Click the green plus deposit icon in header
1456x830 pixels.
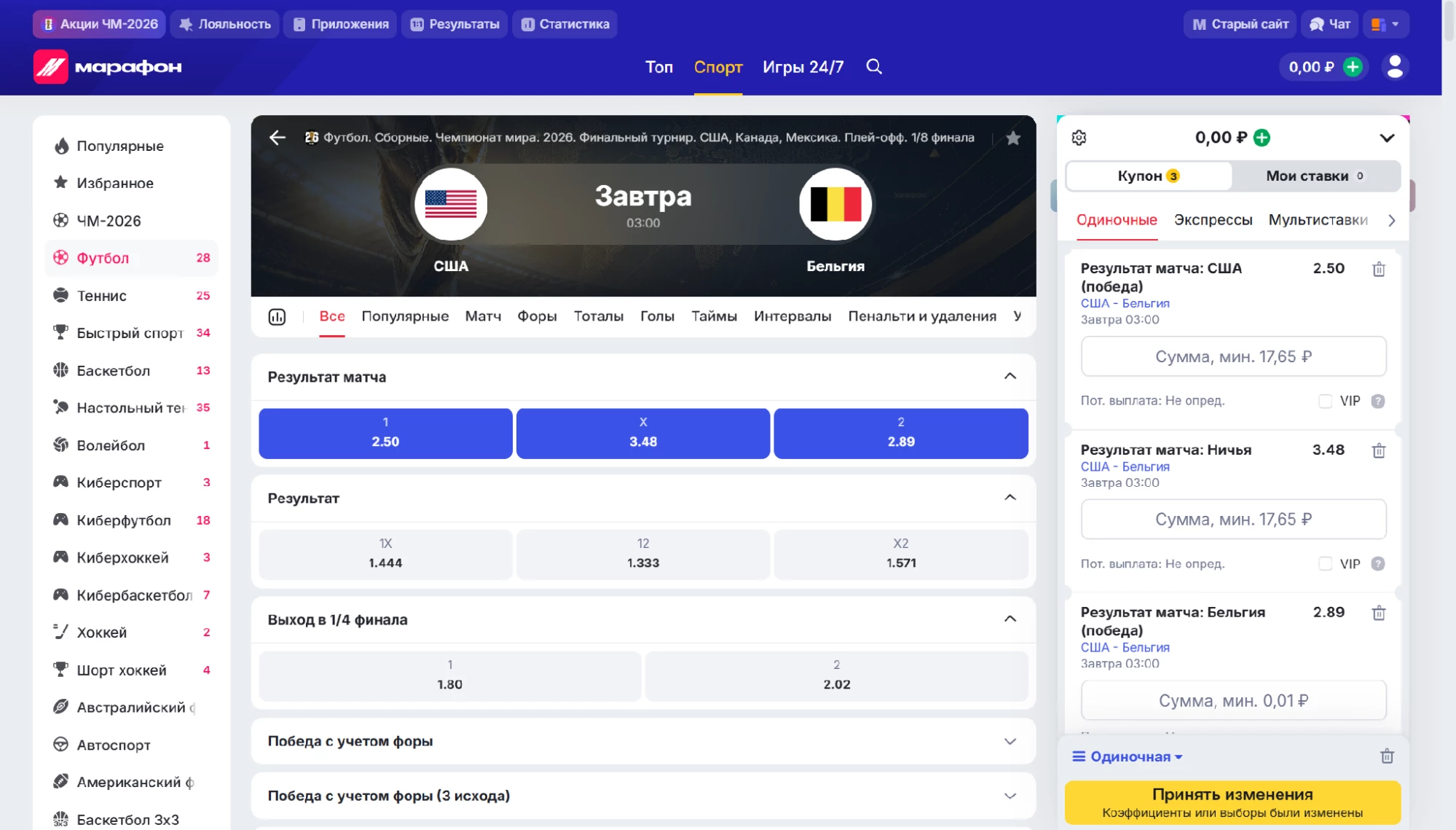pyautogui.click(x=1353, y=67)
